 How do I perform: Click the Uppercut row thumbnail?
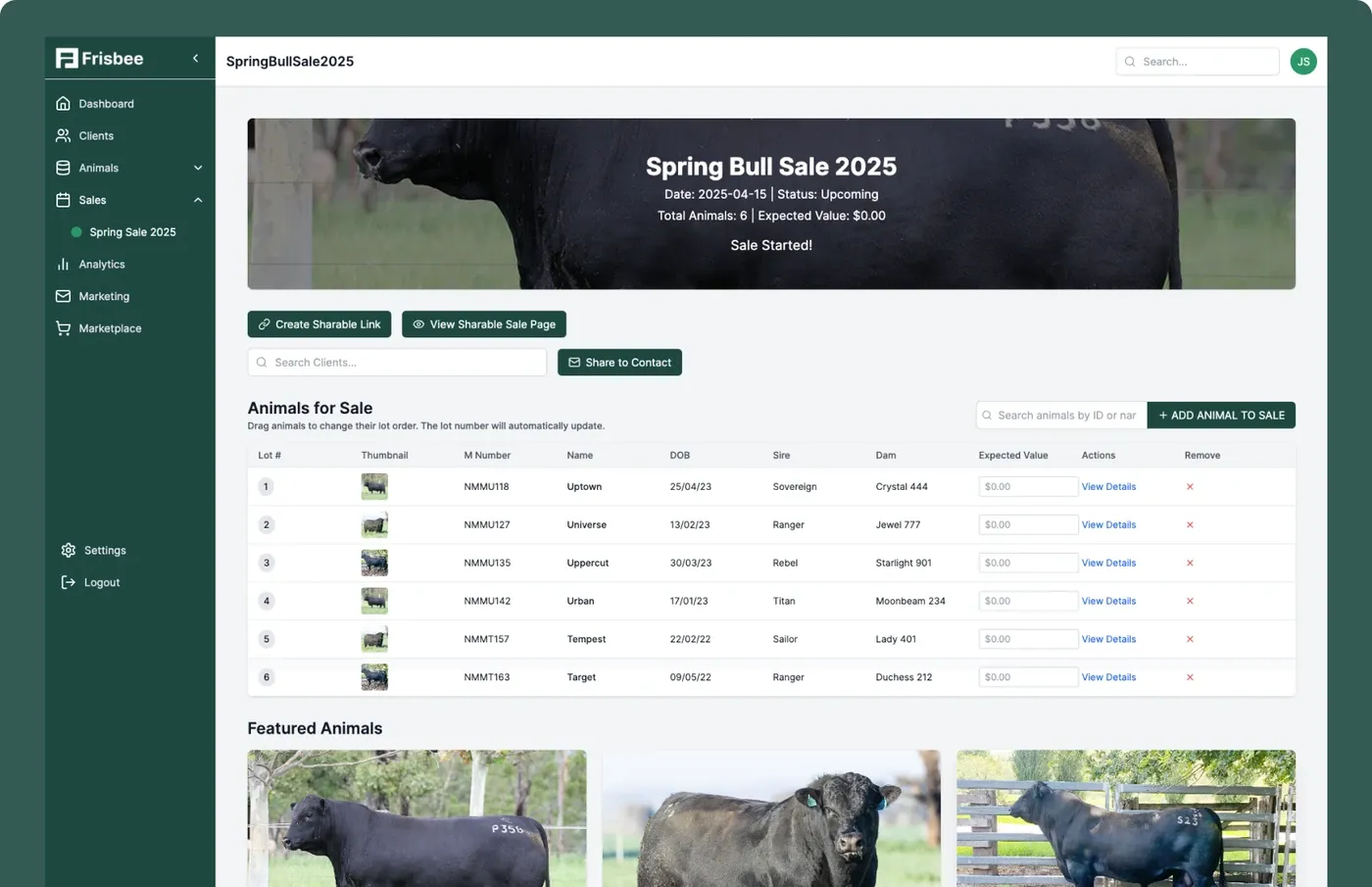(374, 564)
